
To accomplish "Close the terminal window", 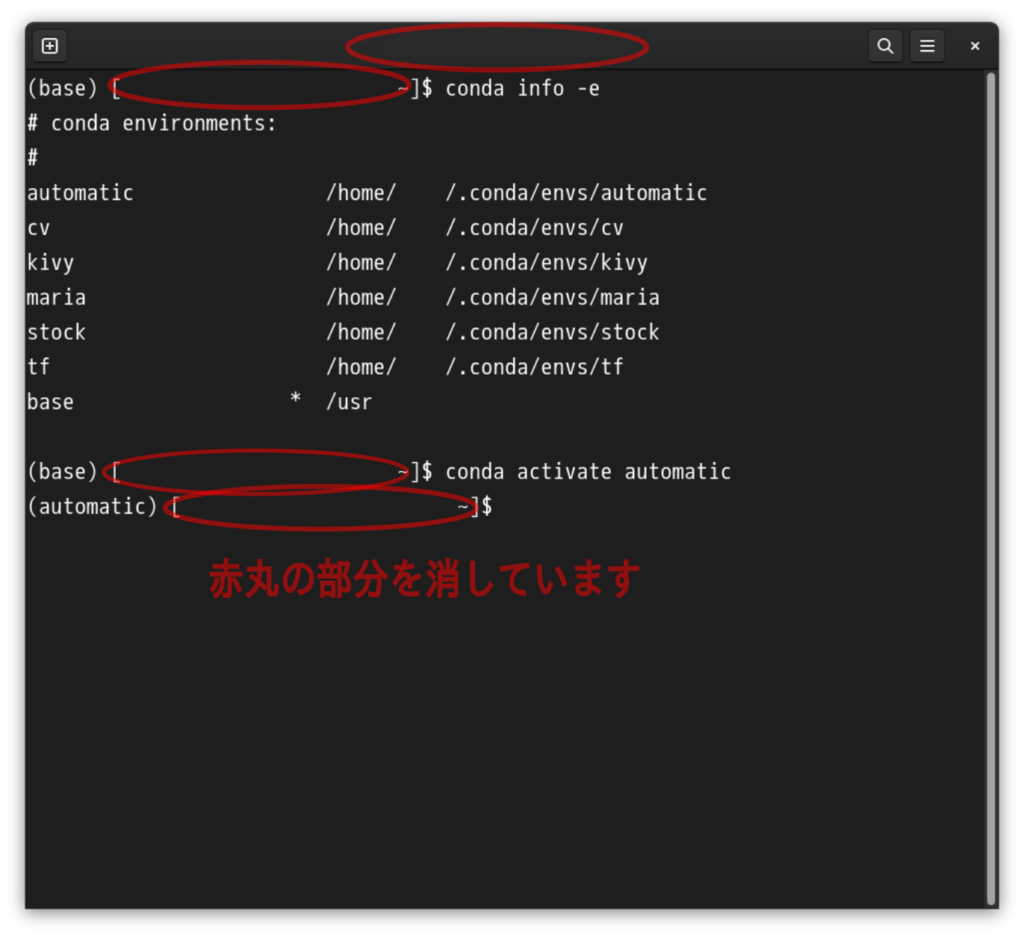I will click(974, 46).
